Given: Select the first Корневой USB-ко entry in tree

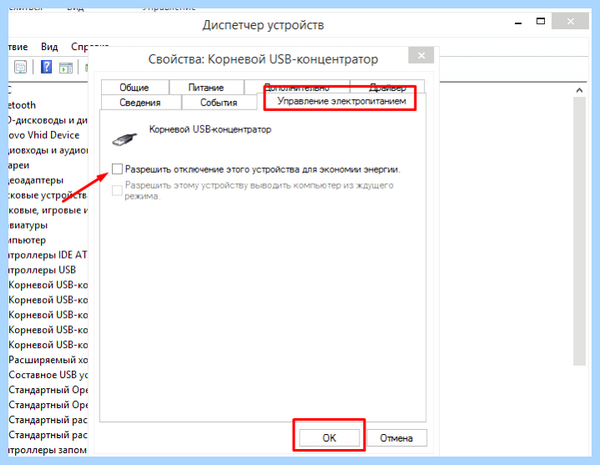Looking at the screenshot, I should pos(48,285).
